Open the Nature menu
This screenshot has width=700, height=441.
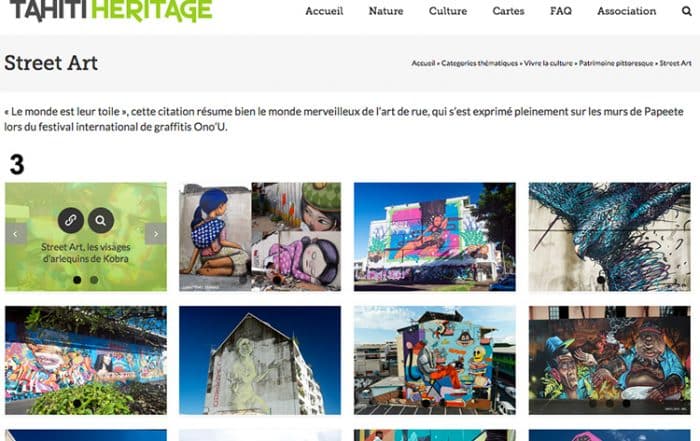pyautogui.click(x=386, y=11)
